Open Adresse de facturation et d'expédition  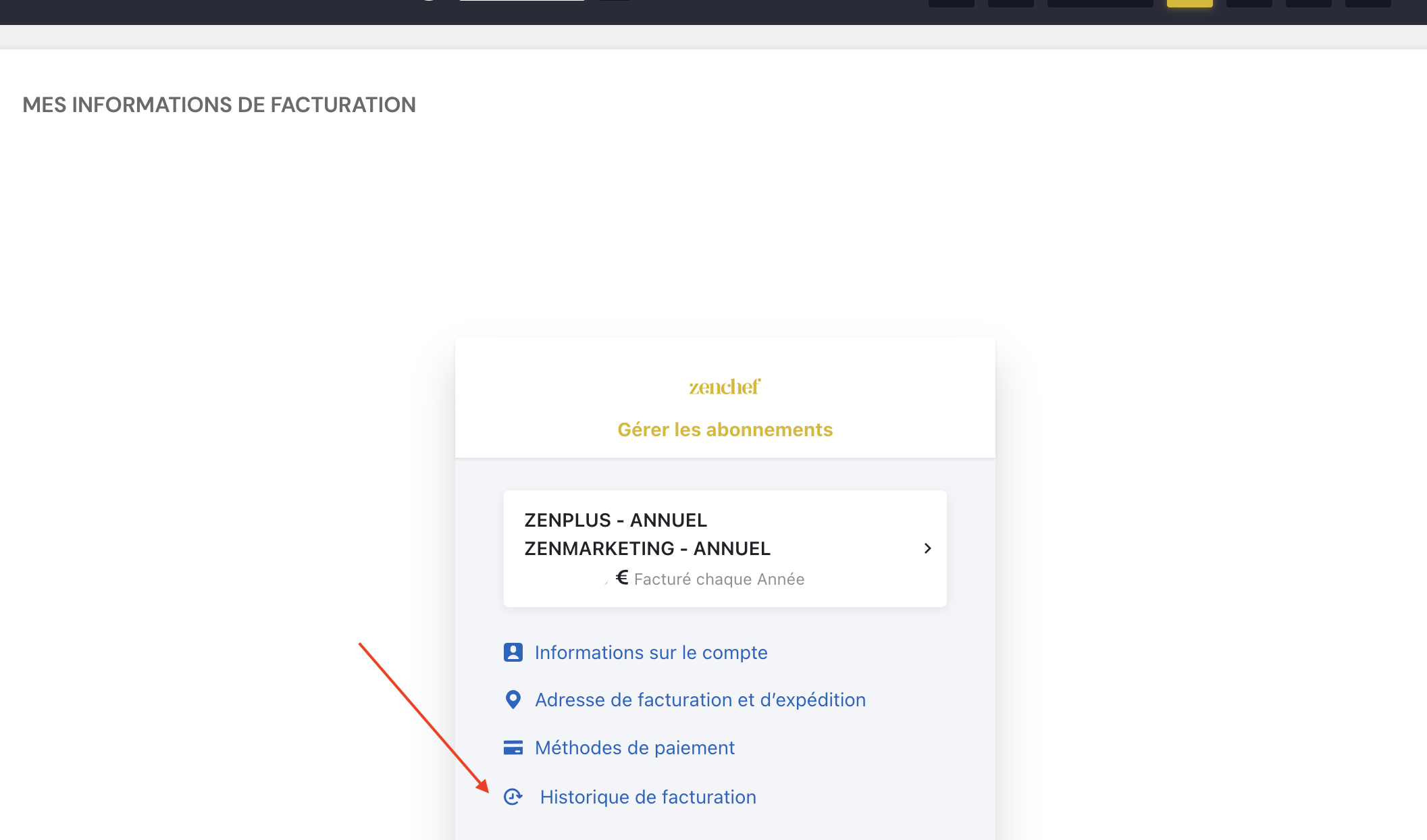(700, 700)
